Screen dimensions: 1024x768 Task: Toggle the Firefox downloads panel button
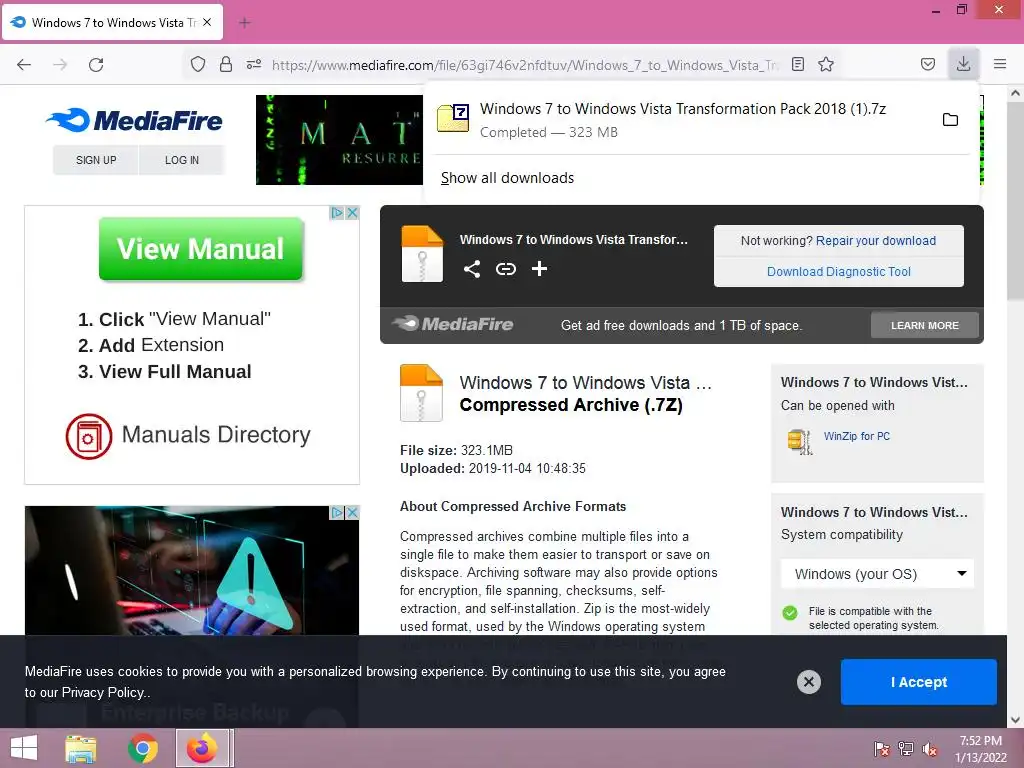pos(963,64)
